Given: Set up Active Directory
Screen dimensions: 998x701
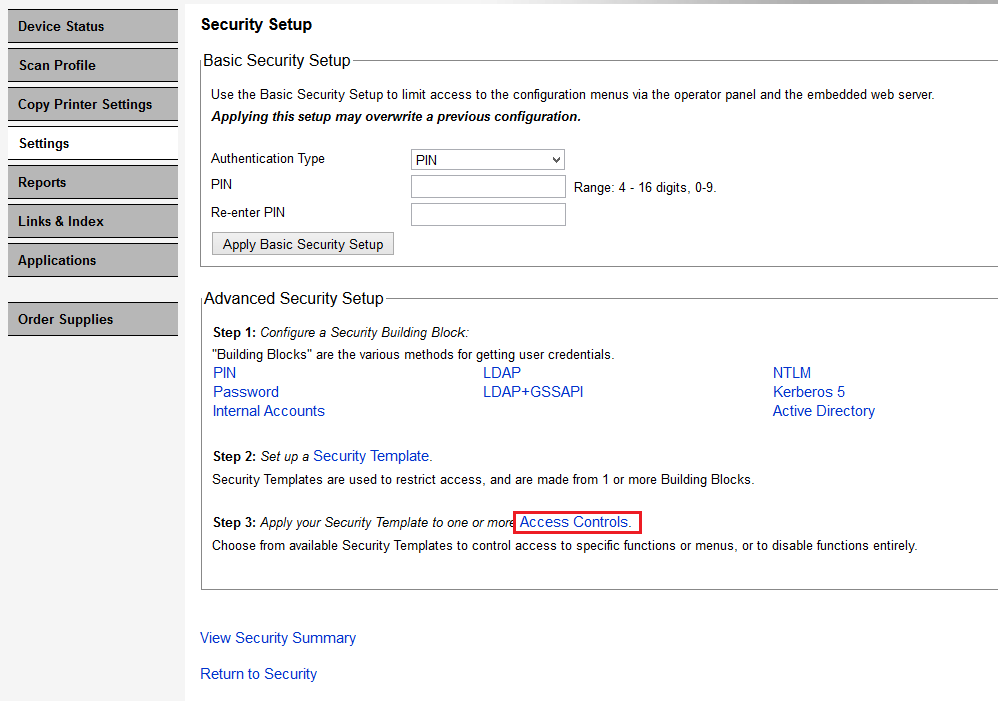Looking at the screenshot, I should pyautogui.click(x=823, y=410).
